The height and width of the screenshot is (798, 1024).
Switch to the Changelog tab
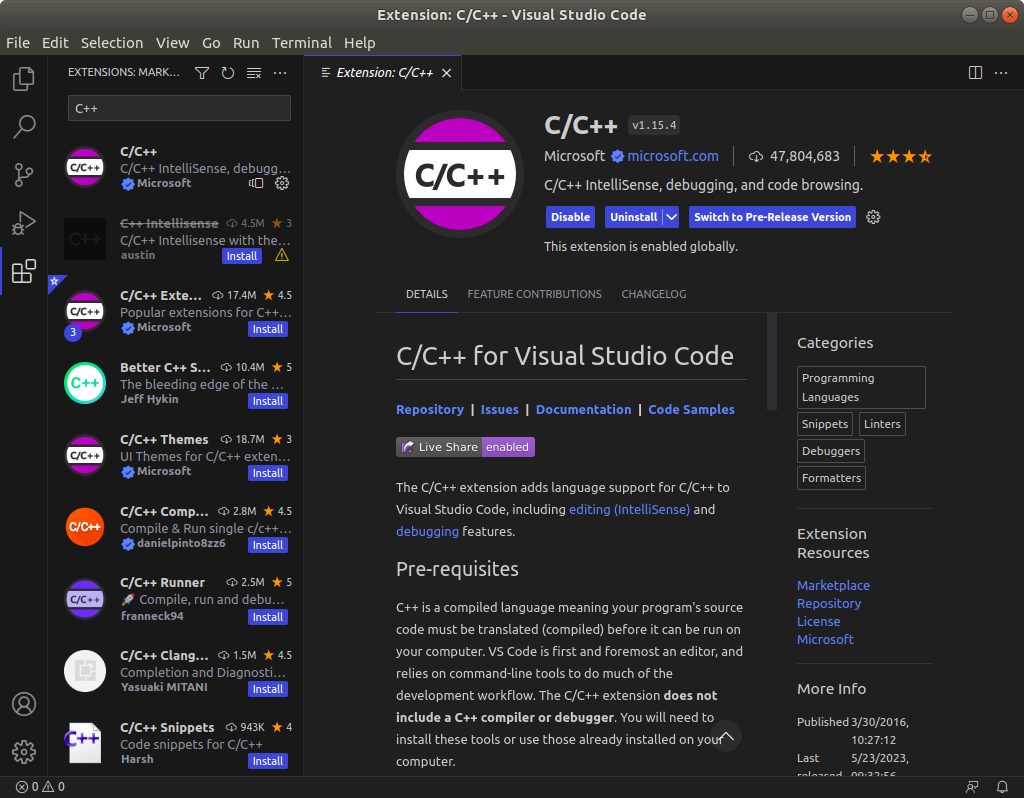coord(654,294)
